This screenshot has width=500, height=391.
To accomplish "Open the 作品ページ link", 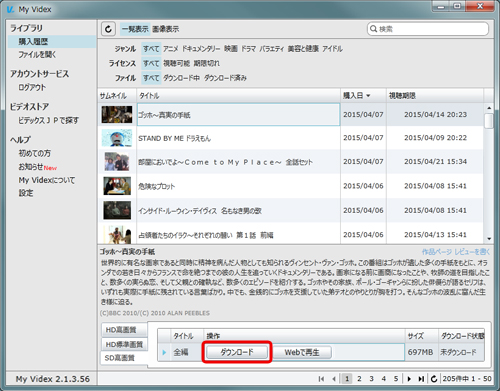I will (x=437, y=252).
